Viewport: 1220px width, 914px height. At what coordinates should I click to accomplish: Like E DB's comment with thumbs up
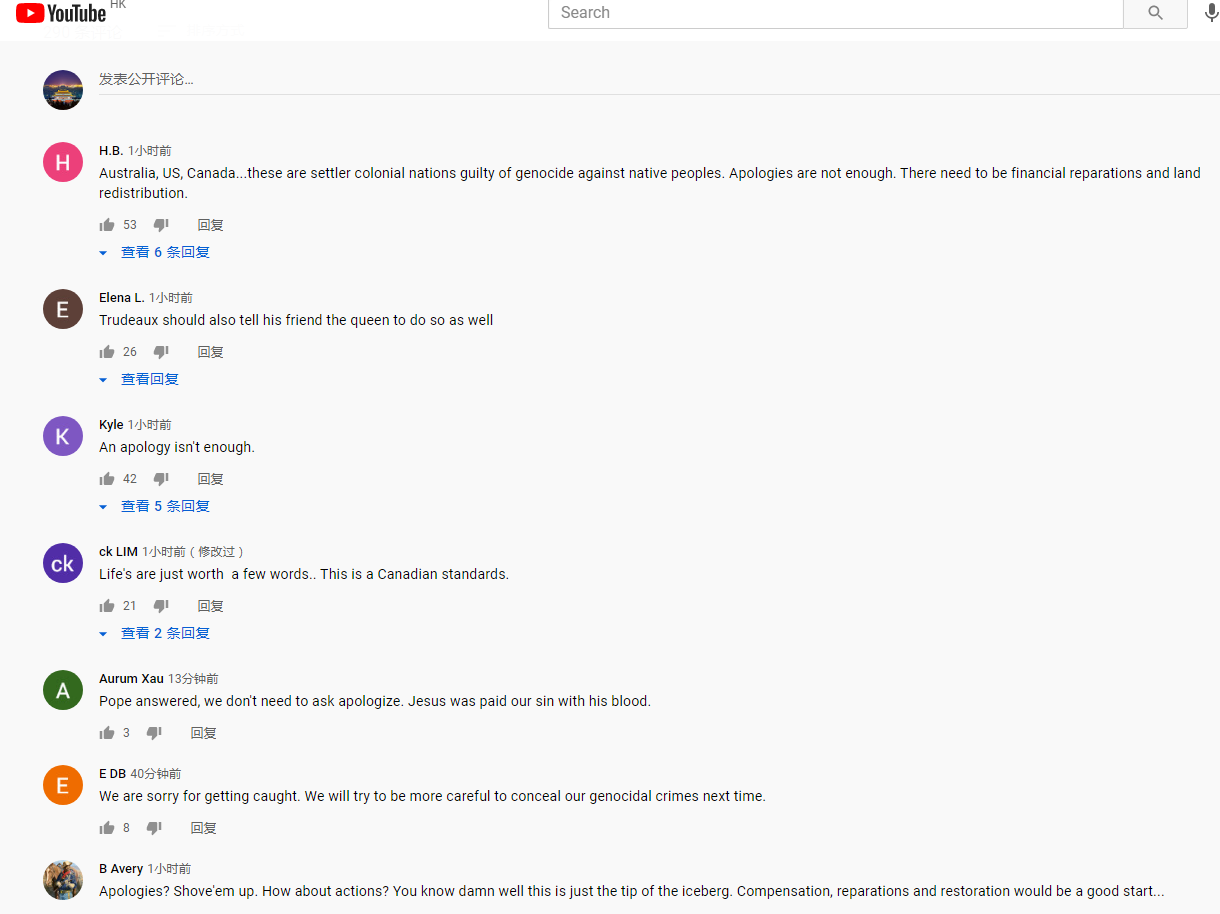(107, 828)
